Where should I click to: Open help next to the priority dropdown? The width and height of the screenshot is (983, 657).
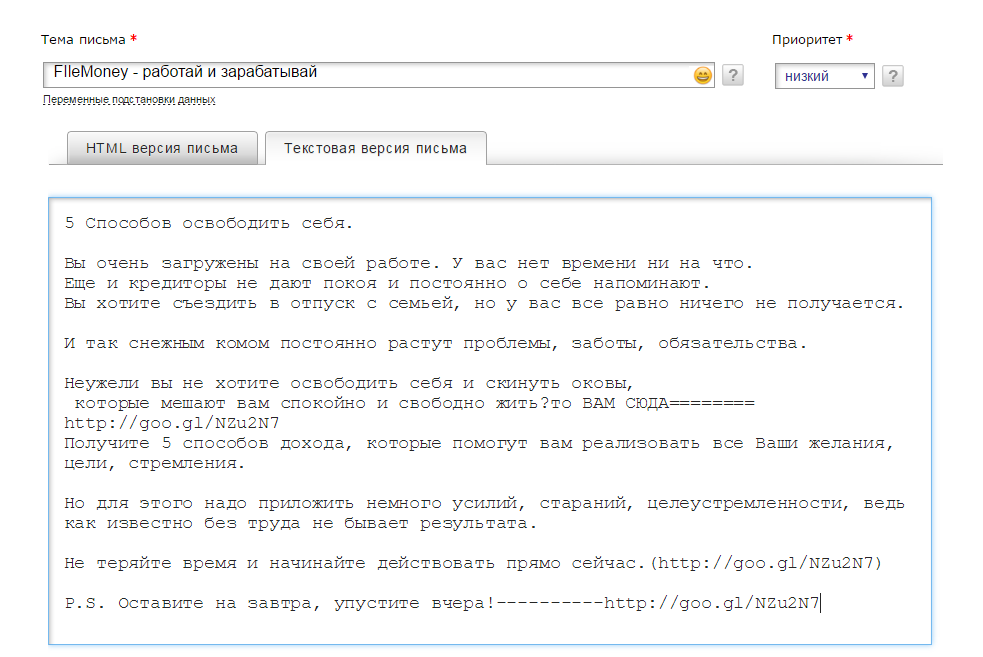pos(893,76)
